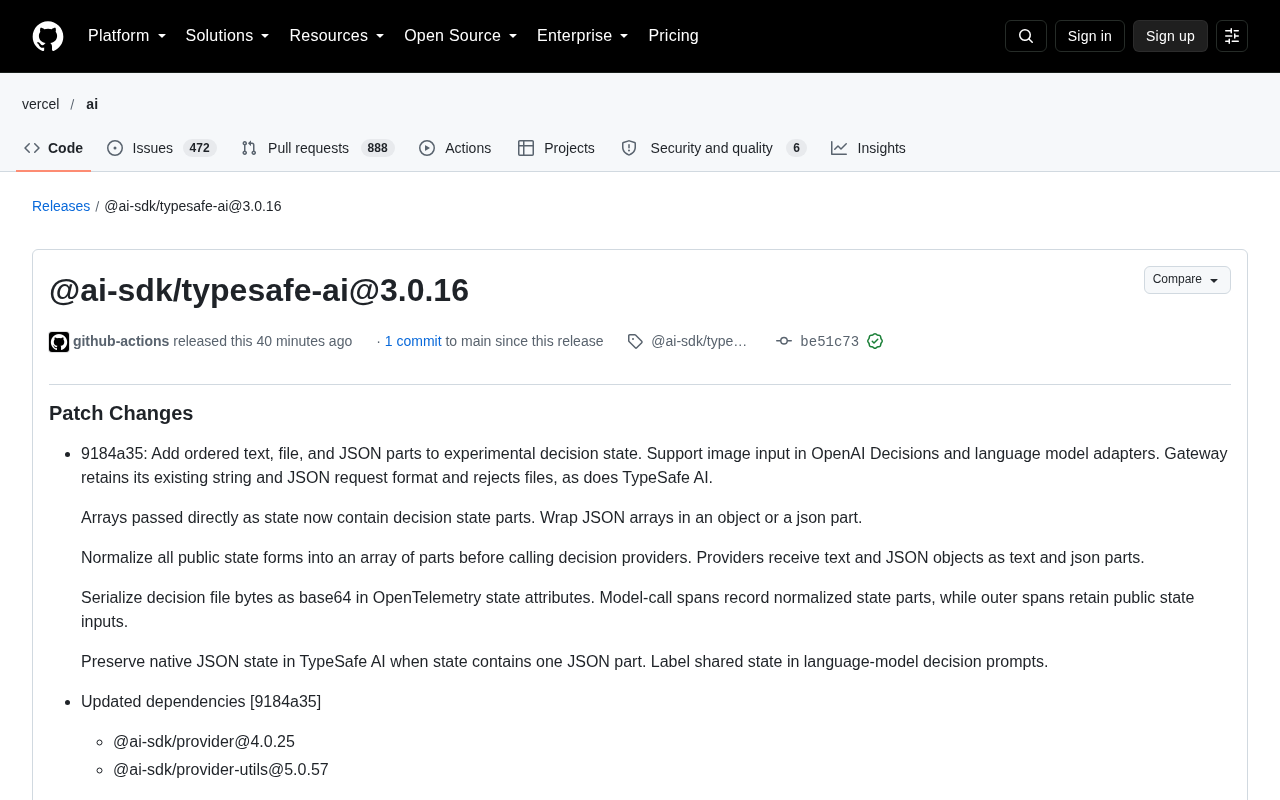The image size is (1280, 800).
Task: Go to GitHub homepage via the logo
Action: 48,36
